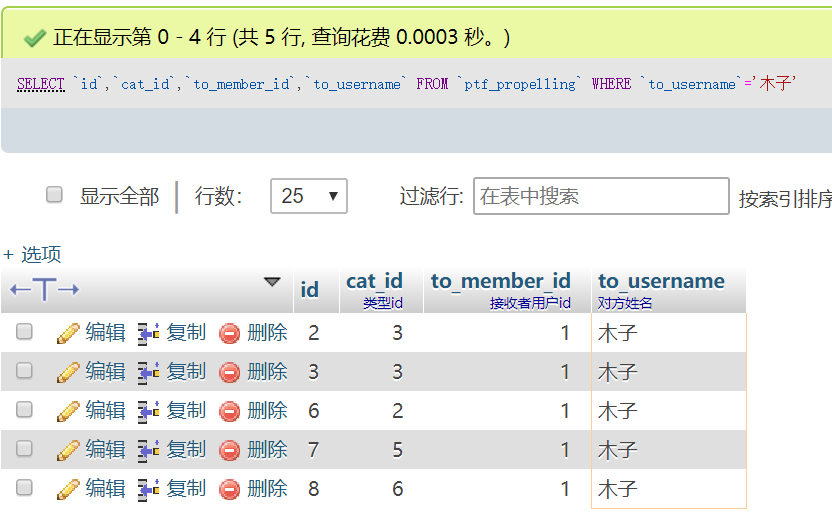Viewport: 832px width, 525px height.
Task: Click the SELECT keyword link in query
Action: click(x=40, y=84)
